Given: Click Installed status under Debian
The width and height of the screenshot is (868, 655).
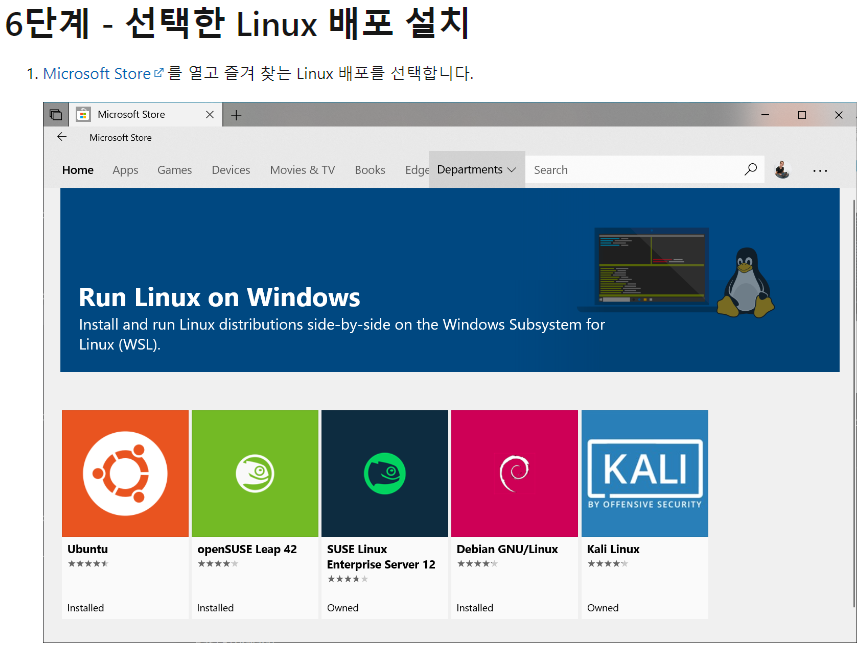Looking at the screenshot, I should [x=474, y=607].
